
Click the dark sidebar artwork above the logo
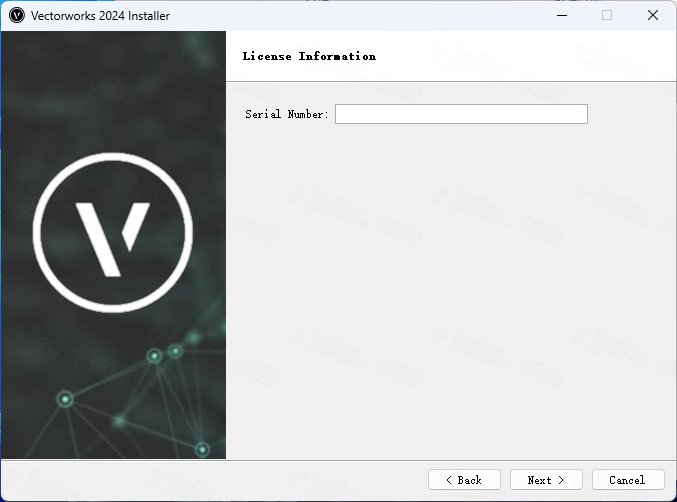(x=112, y=90)
